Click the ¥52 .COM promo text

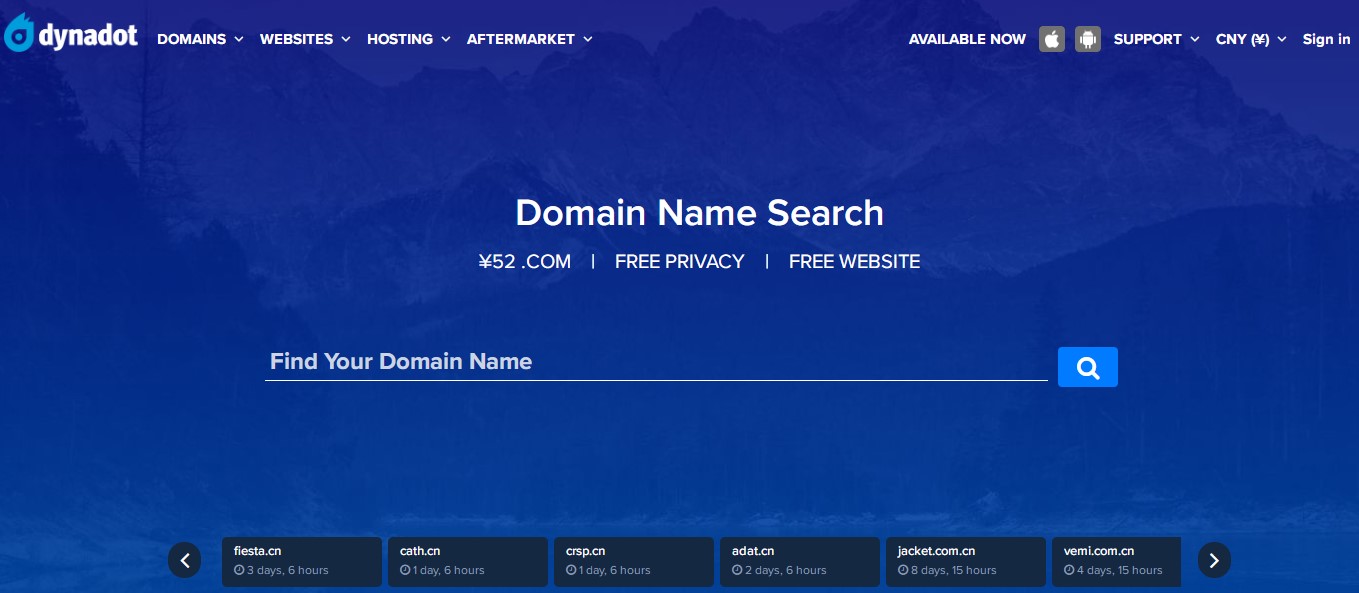point(525,262)
